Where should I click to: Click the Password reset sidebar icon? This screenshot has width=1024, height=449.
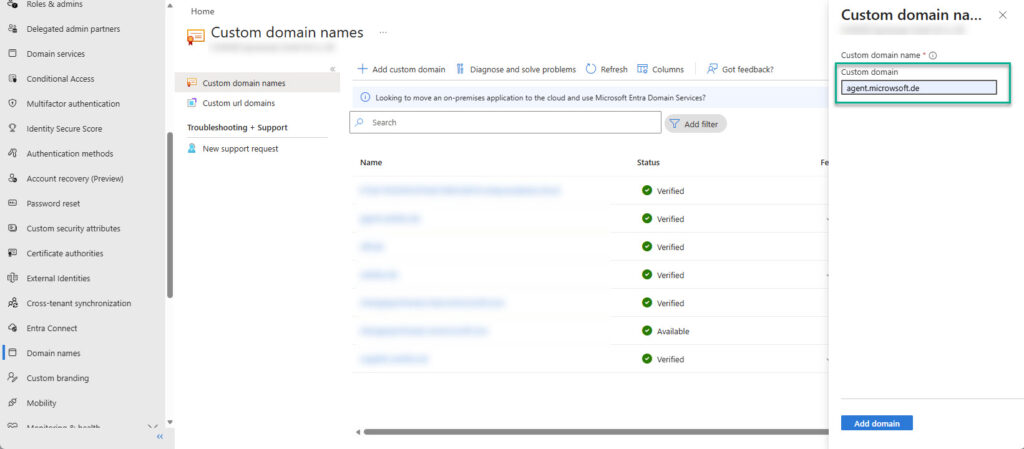click(12, 203)
